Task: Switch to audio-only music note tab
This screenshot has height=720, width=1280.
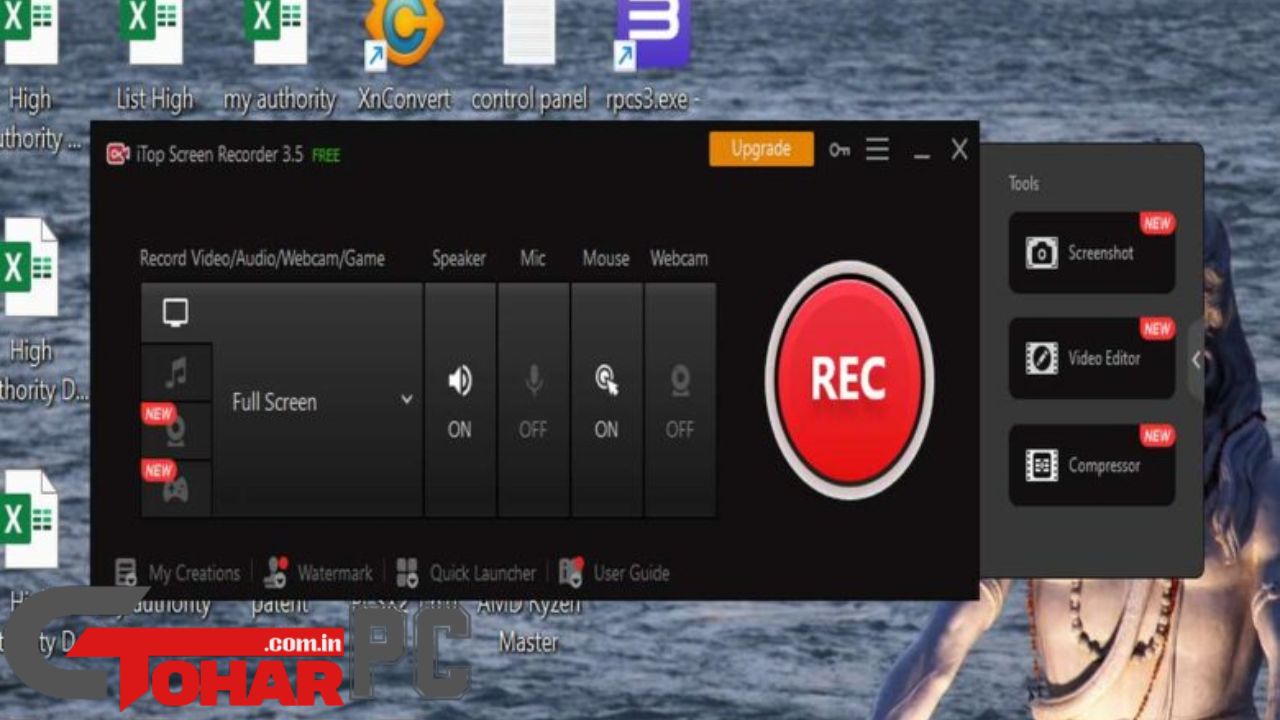Action: [x=176, y=373]
